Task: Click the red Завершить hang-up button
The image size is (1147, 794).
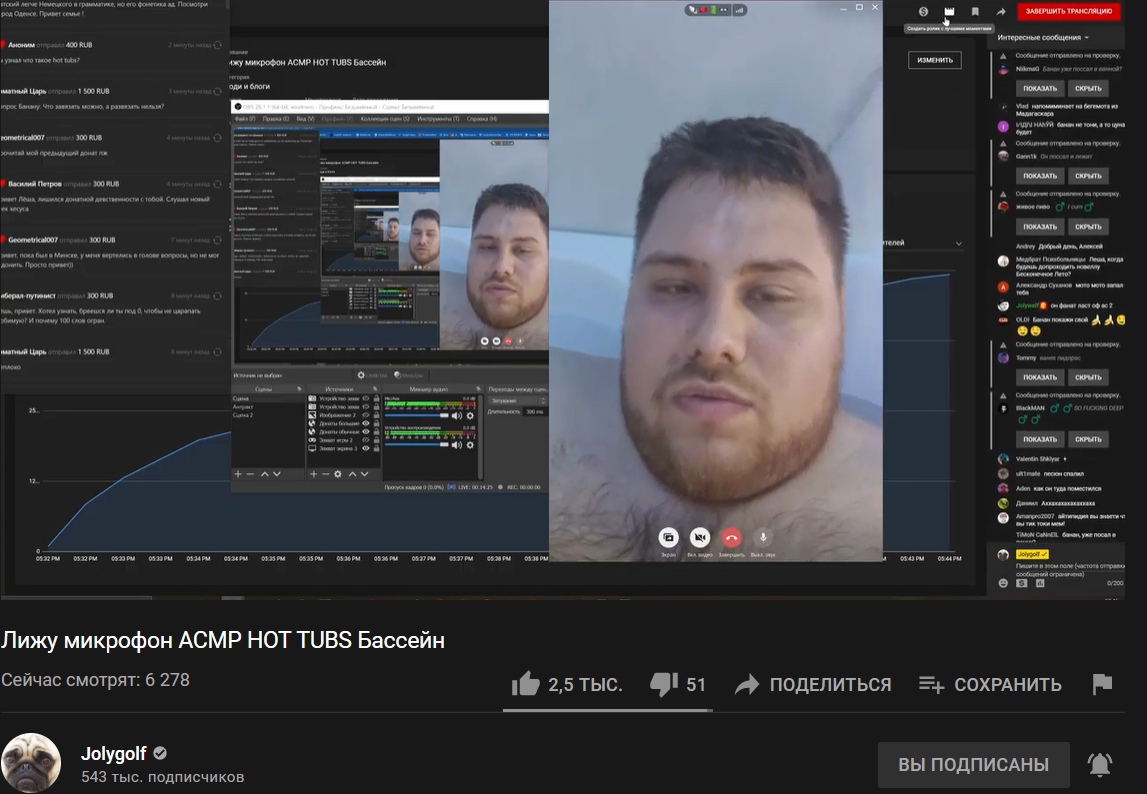Action: tap(731, 538)
